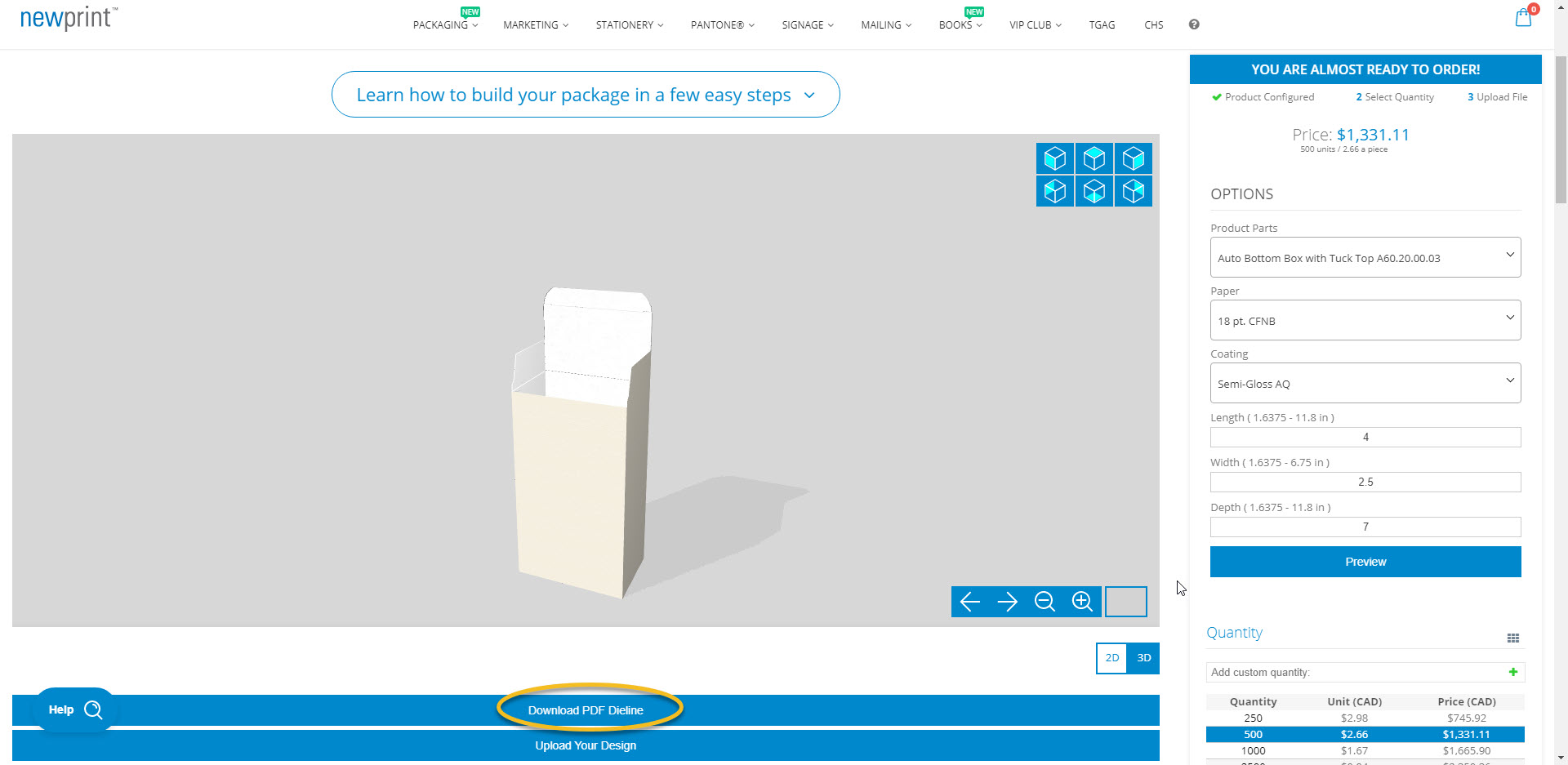Click the price $1,331.11 text
1568x765 pixels.
coord(1373,135)
